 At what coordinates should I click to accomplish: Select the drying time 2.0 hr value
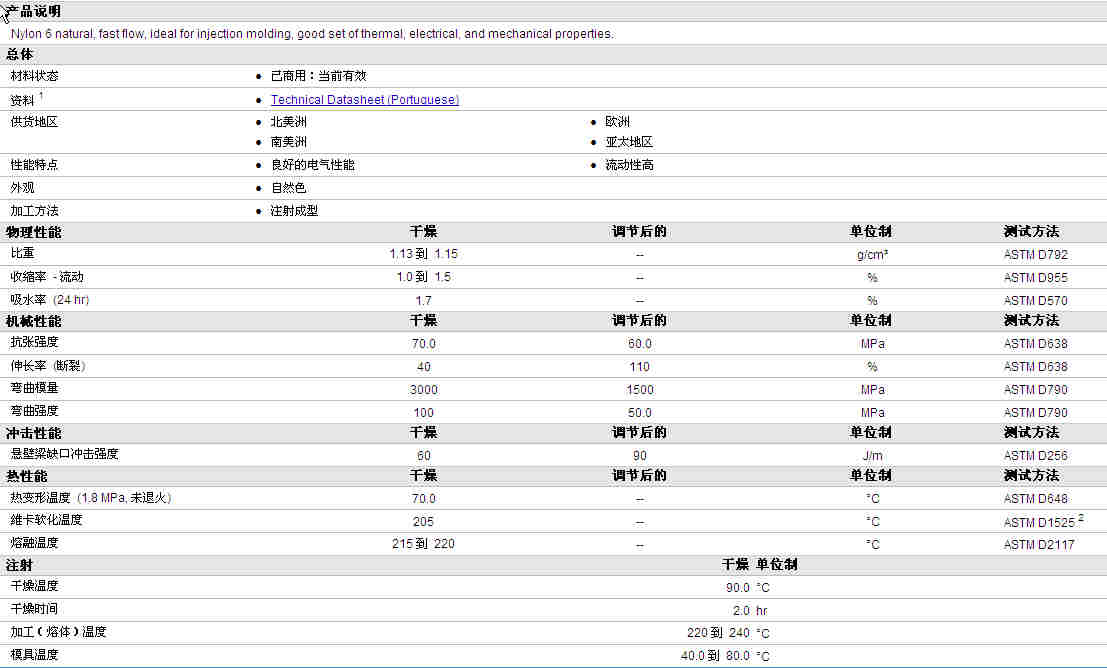(x=750, y=610)
